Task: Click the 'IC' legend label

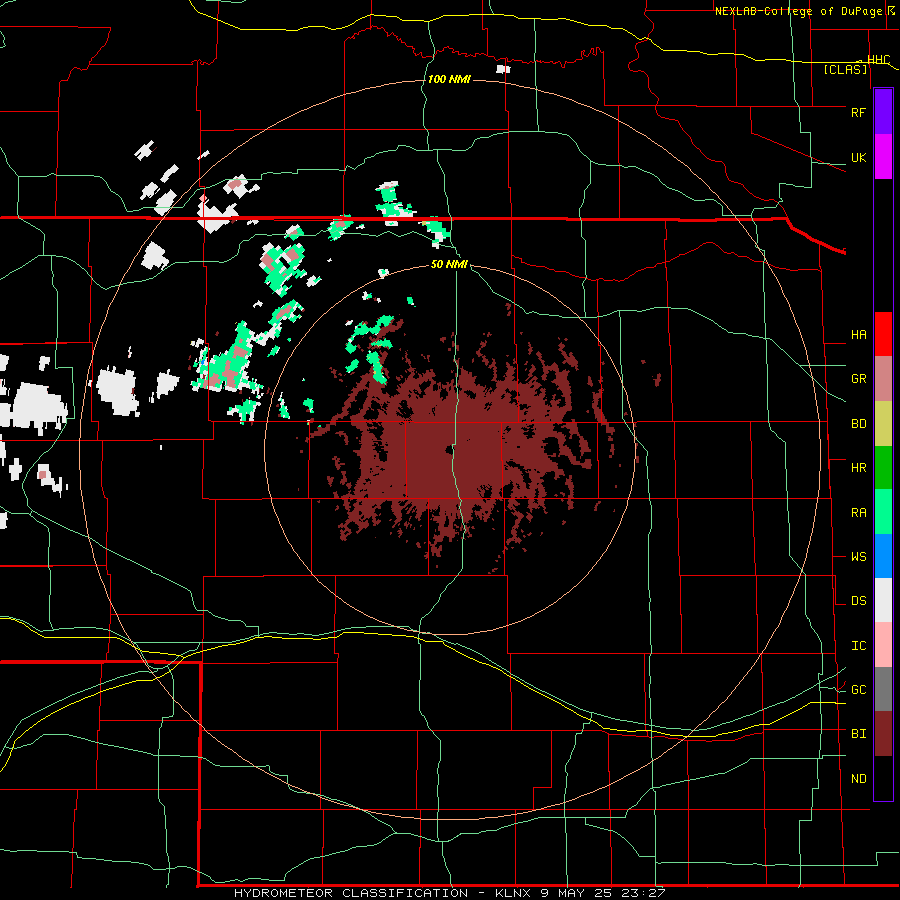Action: [858, 646]
